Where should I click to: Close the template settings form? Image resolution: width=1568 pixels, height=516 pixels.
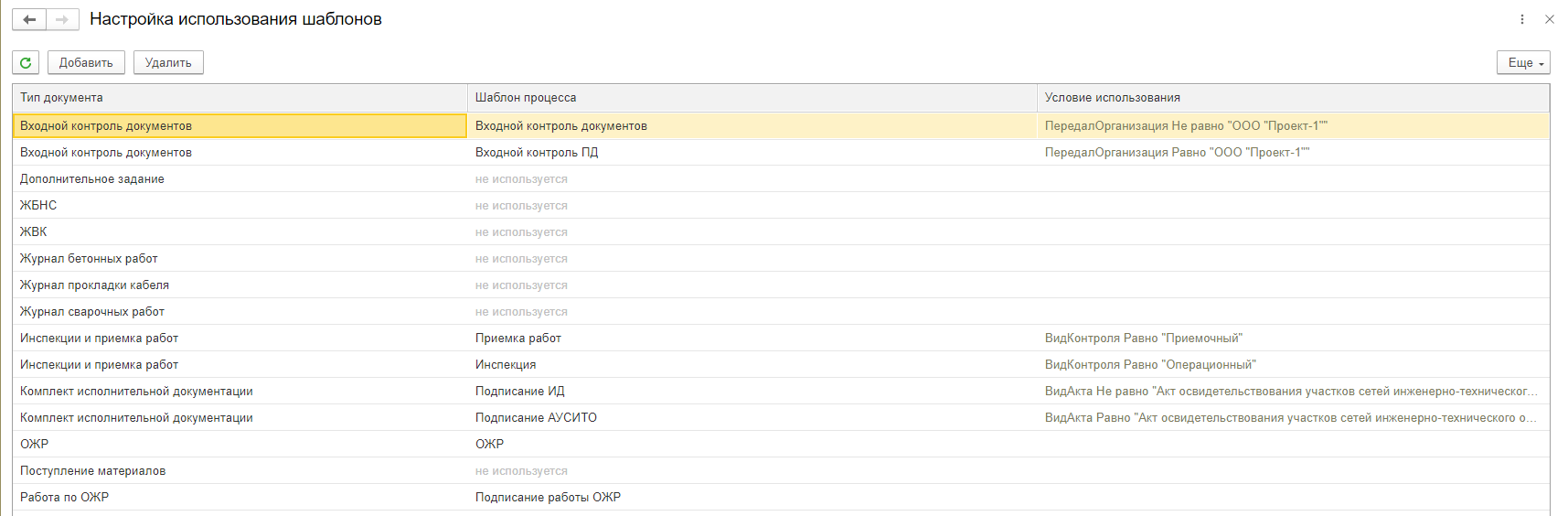tap(1549, 19)
